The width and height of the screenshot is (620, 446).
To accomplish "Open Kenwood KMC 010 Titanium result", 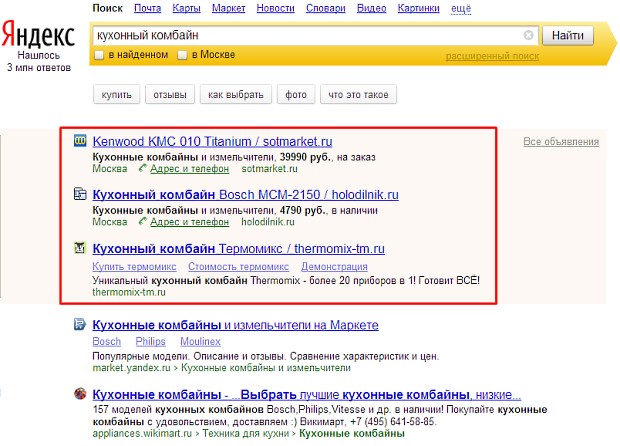I will point(212,141).
